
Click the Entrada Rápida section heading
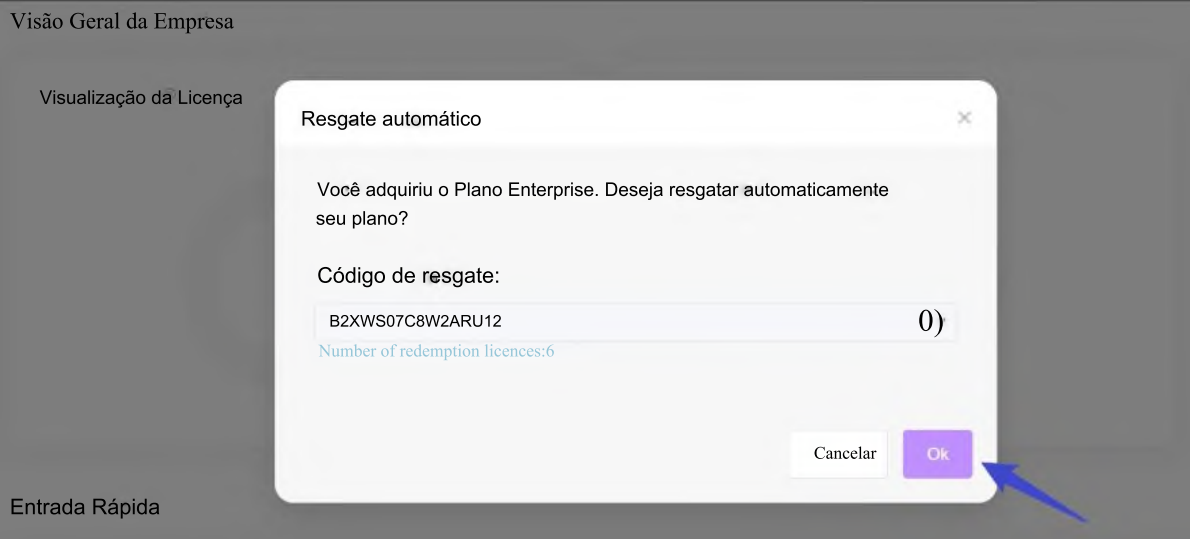tap(84, 507)
